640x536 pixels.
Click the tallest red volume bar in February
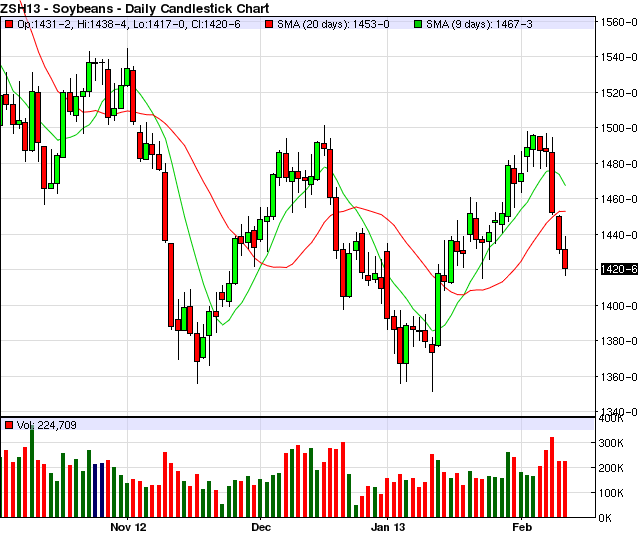552,477
